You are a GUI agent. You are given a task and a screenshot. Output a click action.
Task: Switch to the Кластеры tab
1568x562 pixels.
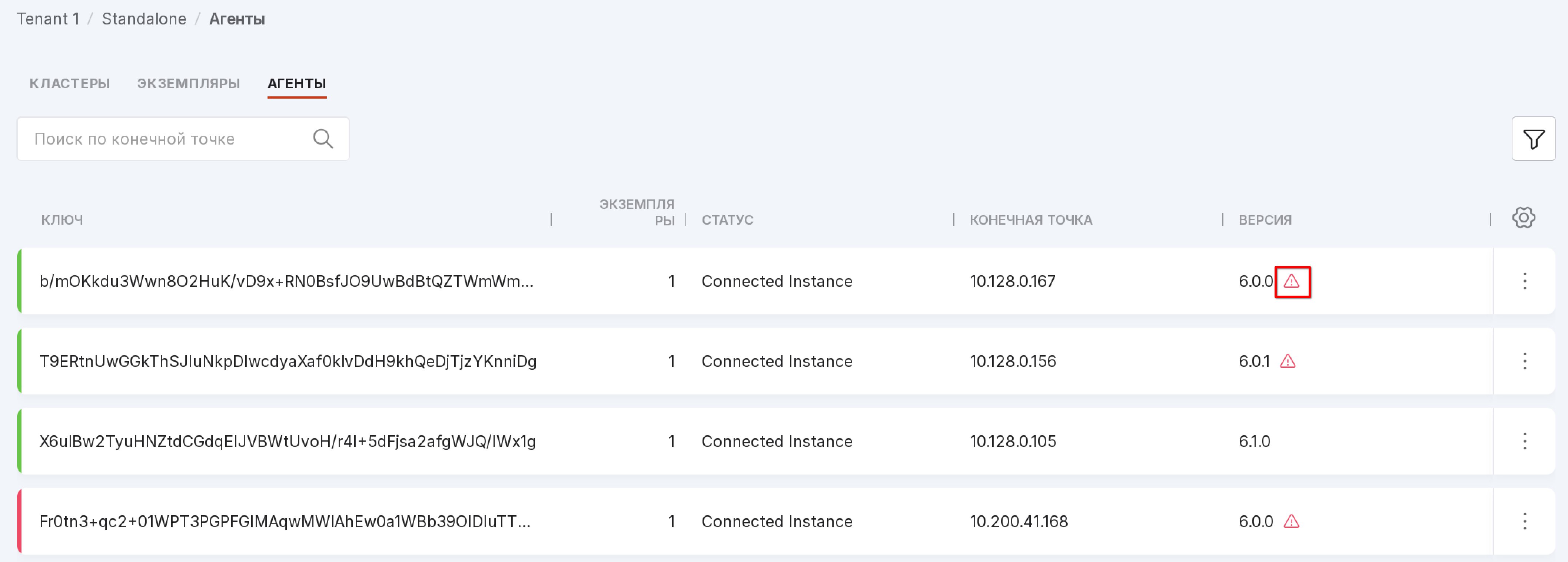[69, 83]
